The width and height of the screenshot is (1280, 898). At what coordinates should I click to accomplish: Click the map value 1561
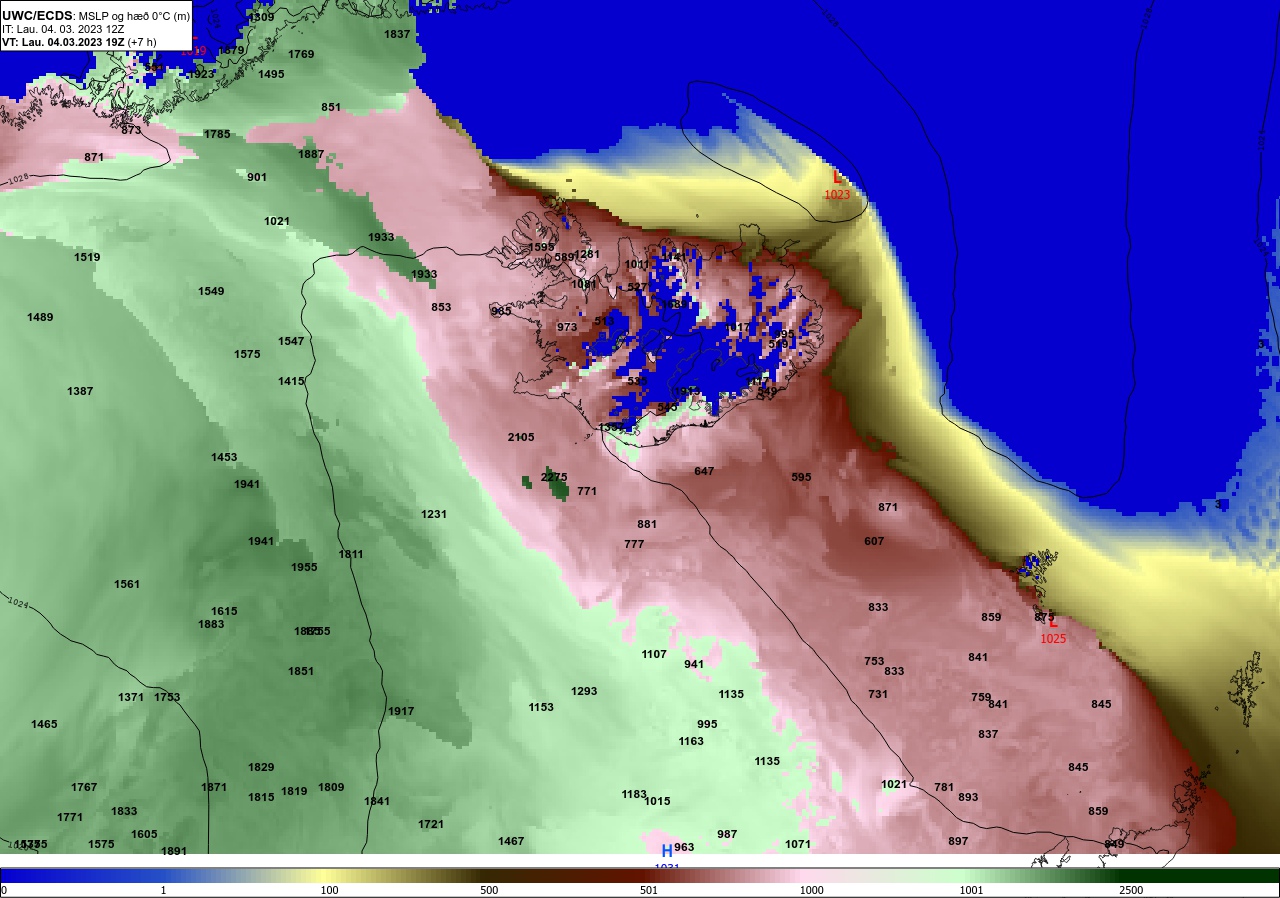pyautogui.click(x=127, y=584)
